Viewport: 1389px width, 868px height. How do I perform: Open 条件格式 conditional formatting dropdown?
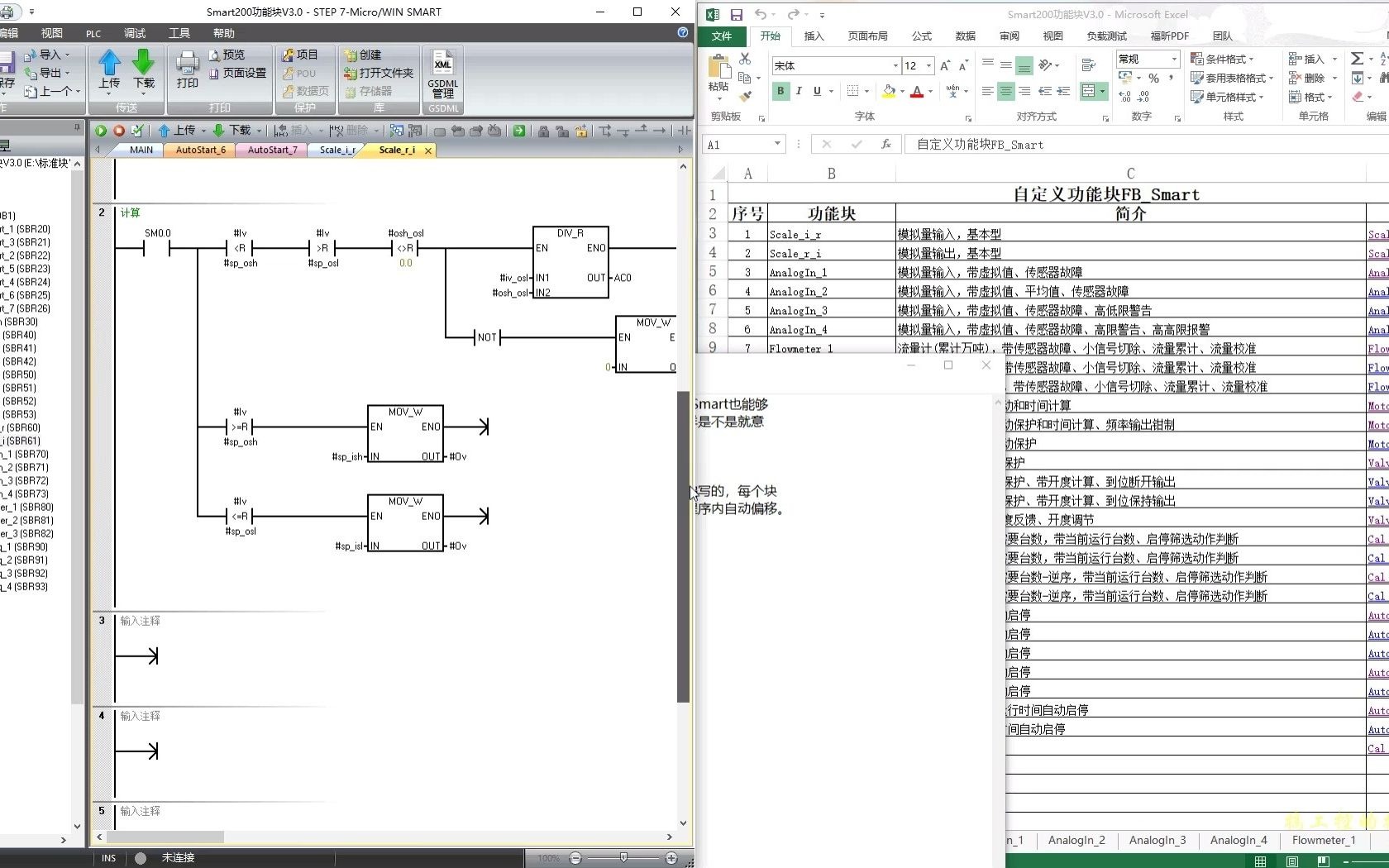click(1222, 59)
